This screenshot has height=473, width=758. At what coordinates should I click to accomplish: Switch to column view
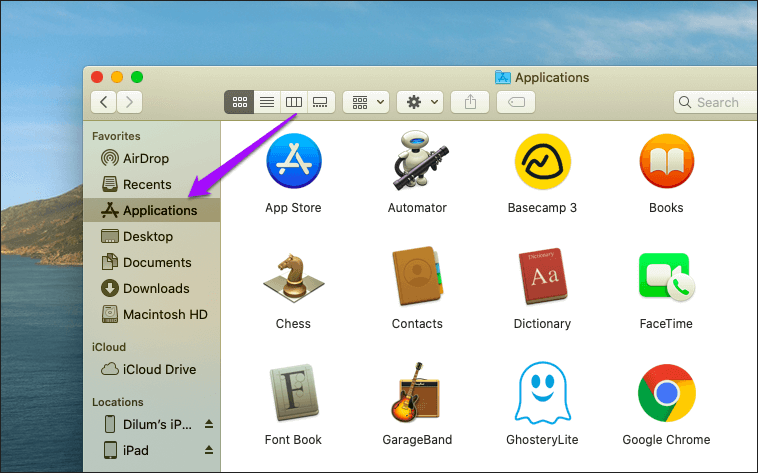[294, 102]
